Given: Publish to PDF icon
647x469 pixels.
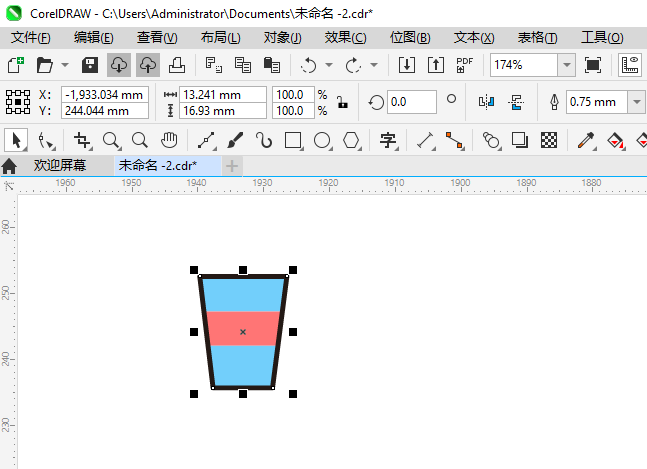Looking at the screenshot, I should (x=464, y=65).
